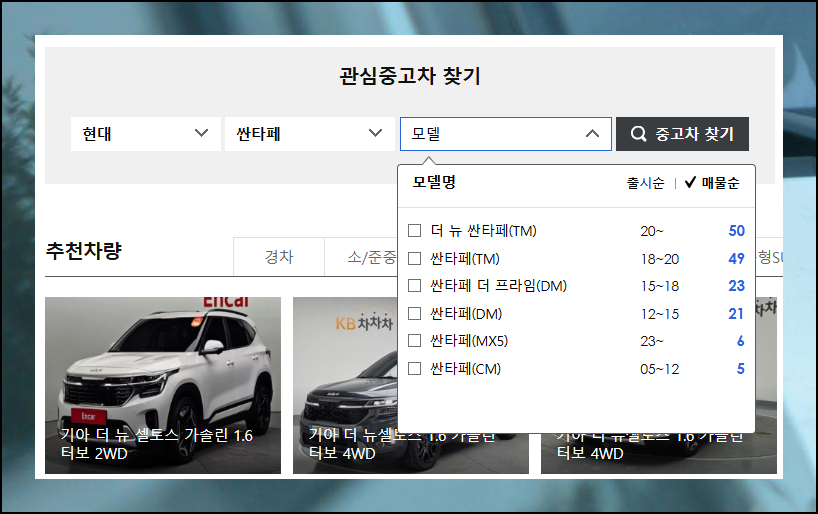The image size is (818, 514).
Task: Select the 경차 tab
Action: [x=279, y=257]
